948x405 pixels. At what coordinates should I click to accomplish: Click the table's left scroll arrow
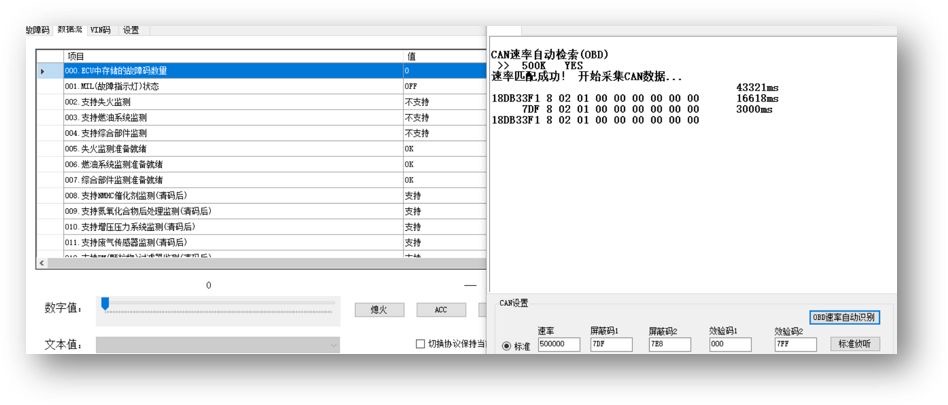tap(42, 264)
